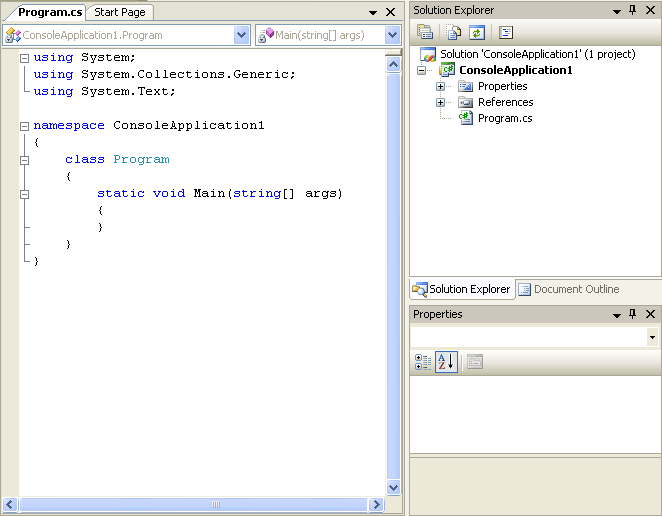Collapse the class Program block

tap(24, 160)
